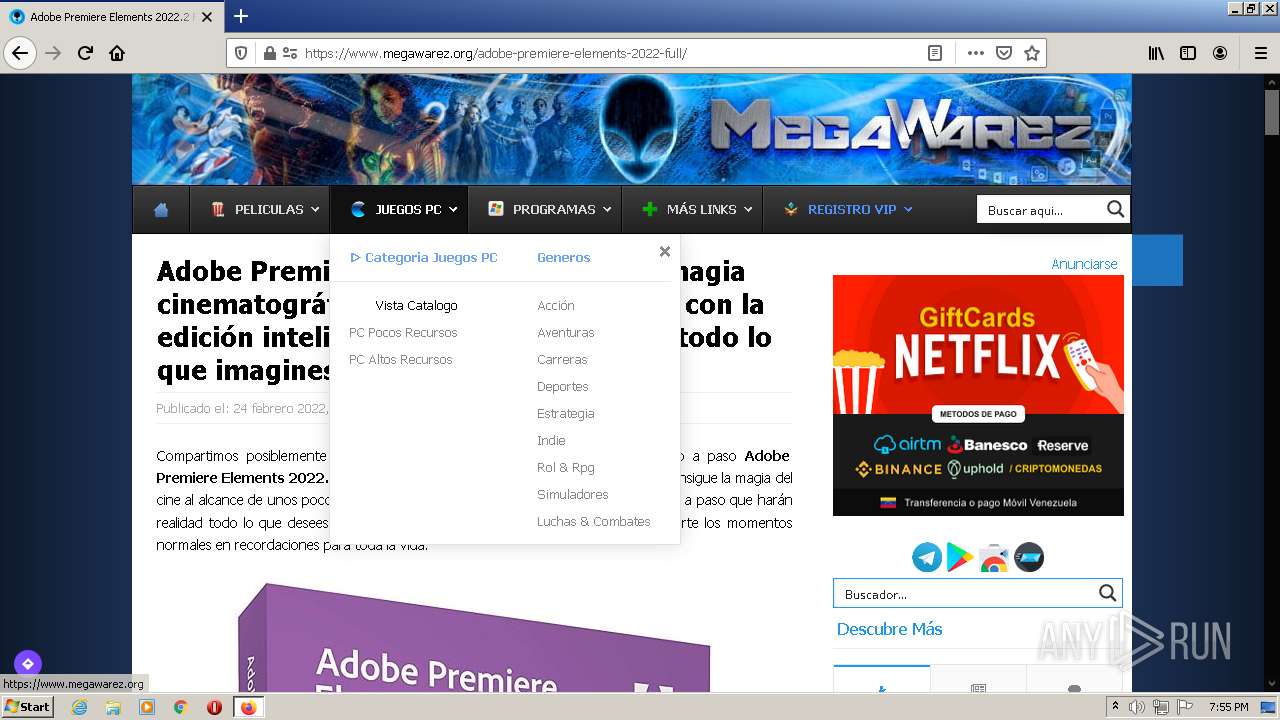Toggle reader view icon in address bar

935,53
